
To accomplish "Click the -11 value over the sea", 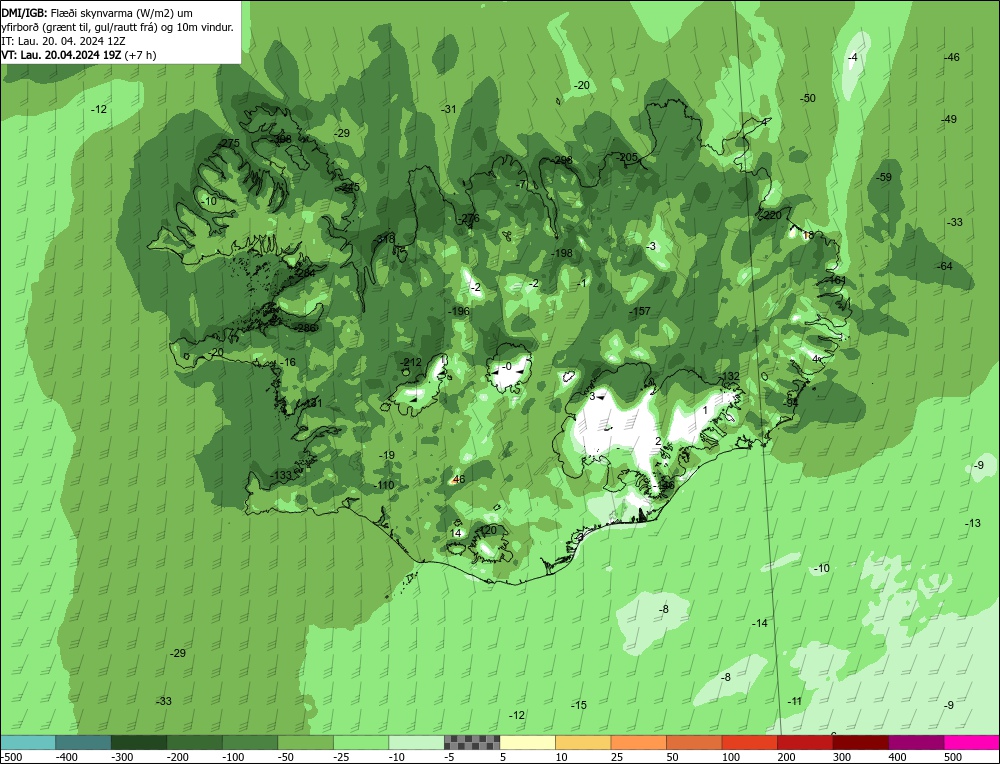I will (794, 702).
